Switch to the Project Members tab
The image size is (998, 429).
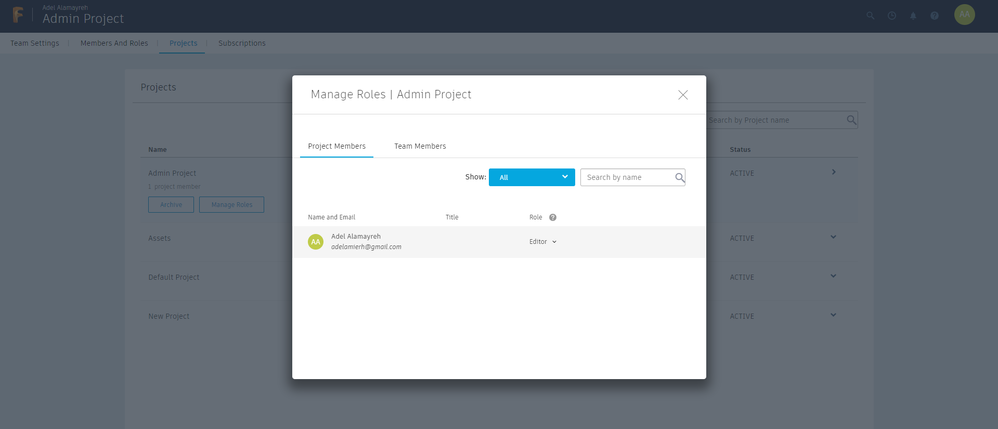tap(337, 146)
